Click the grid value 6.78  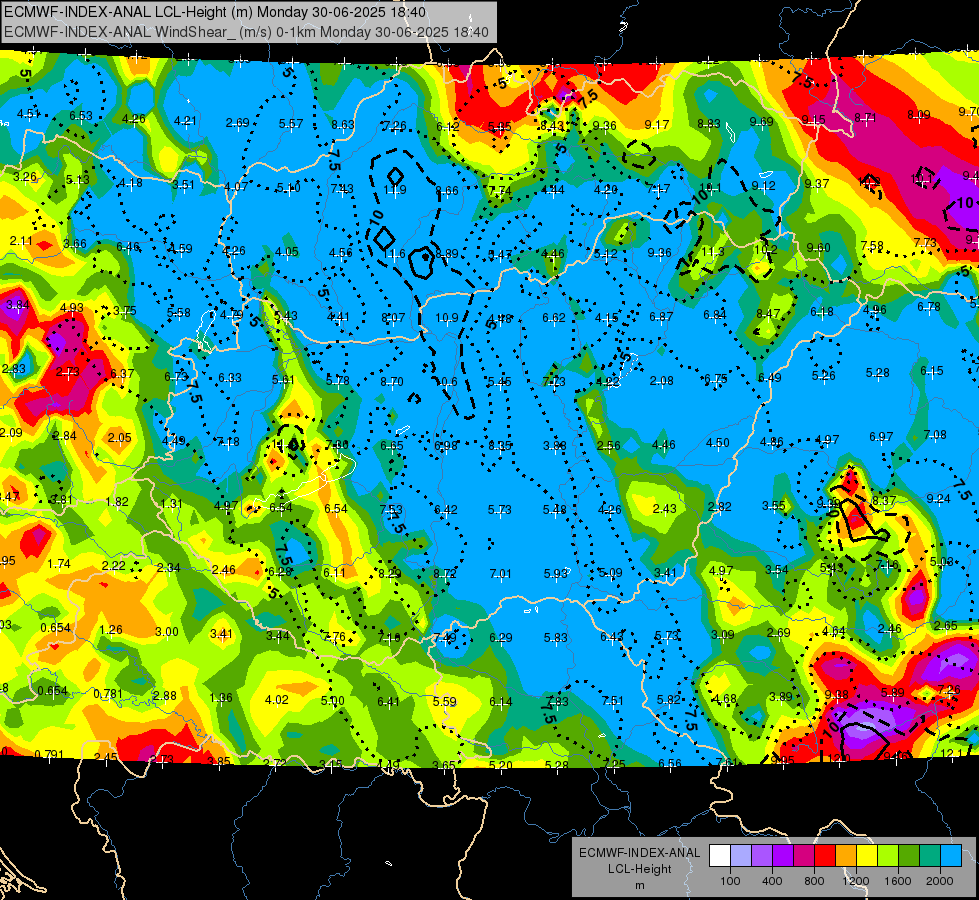tap(929, 307)
